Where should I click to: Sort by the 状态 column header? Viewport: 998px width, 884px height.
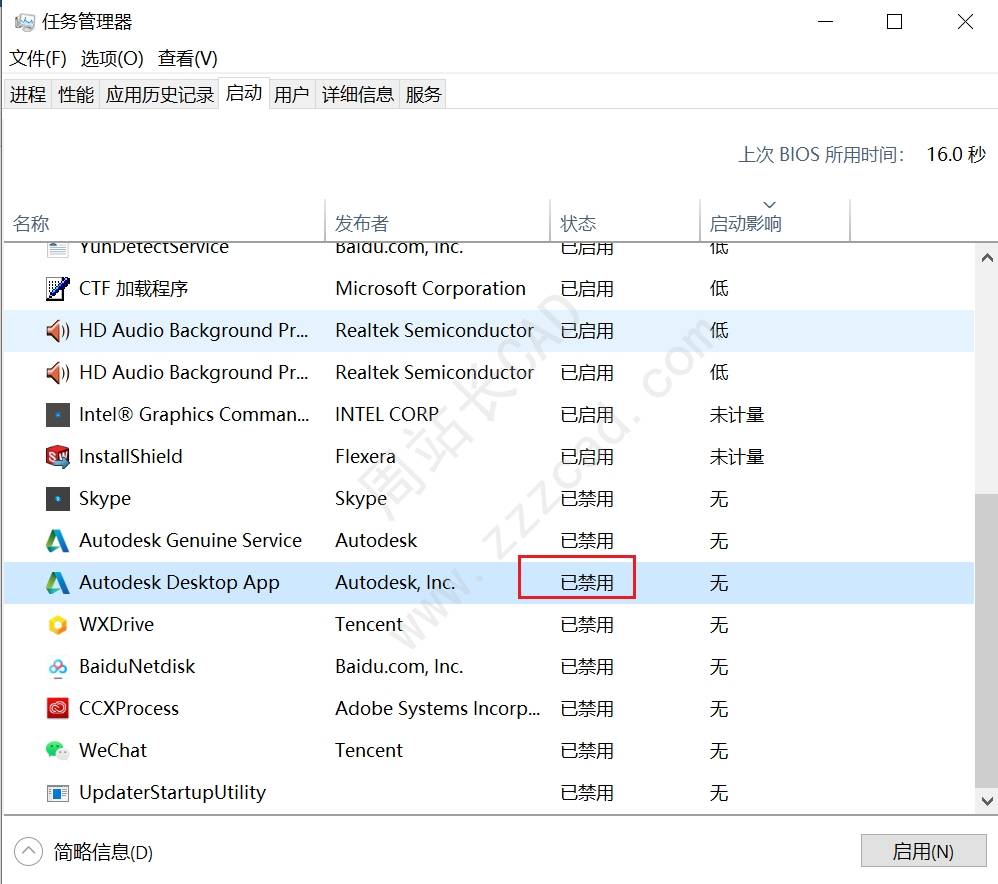(x=578, y=223)
